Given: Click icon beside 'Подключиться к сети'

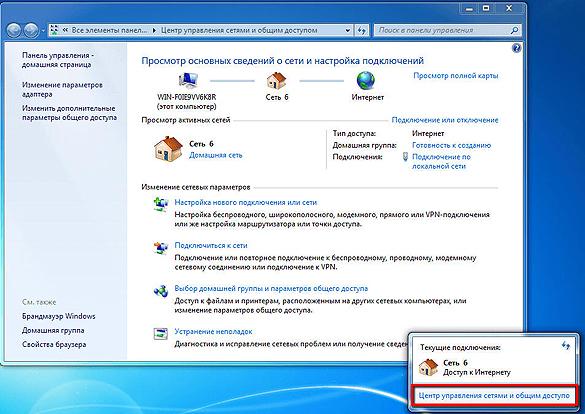Looking at the screenshot, I should [161, 247].
